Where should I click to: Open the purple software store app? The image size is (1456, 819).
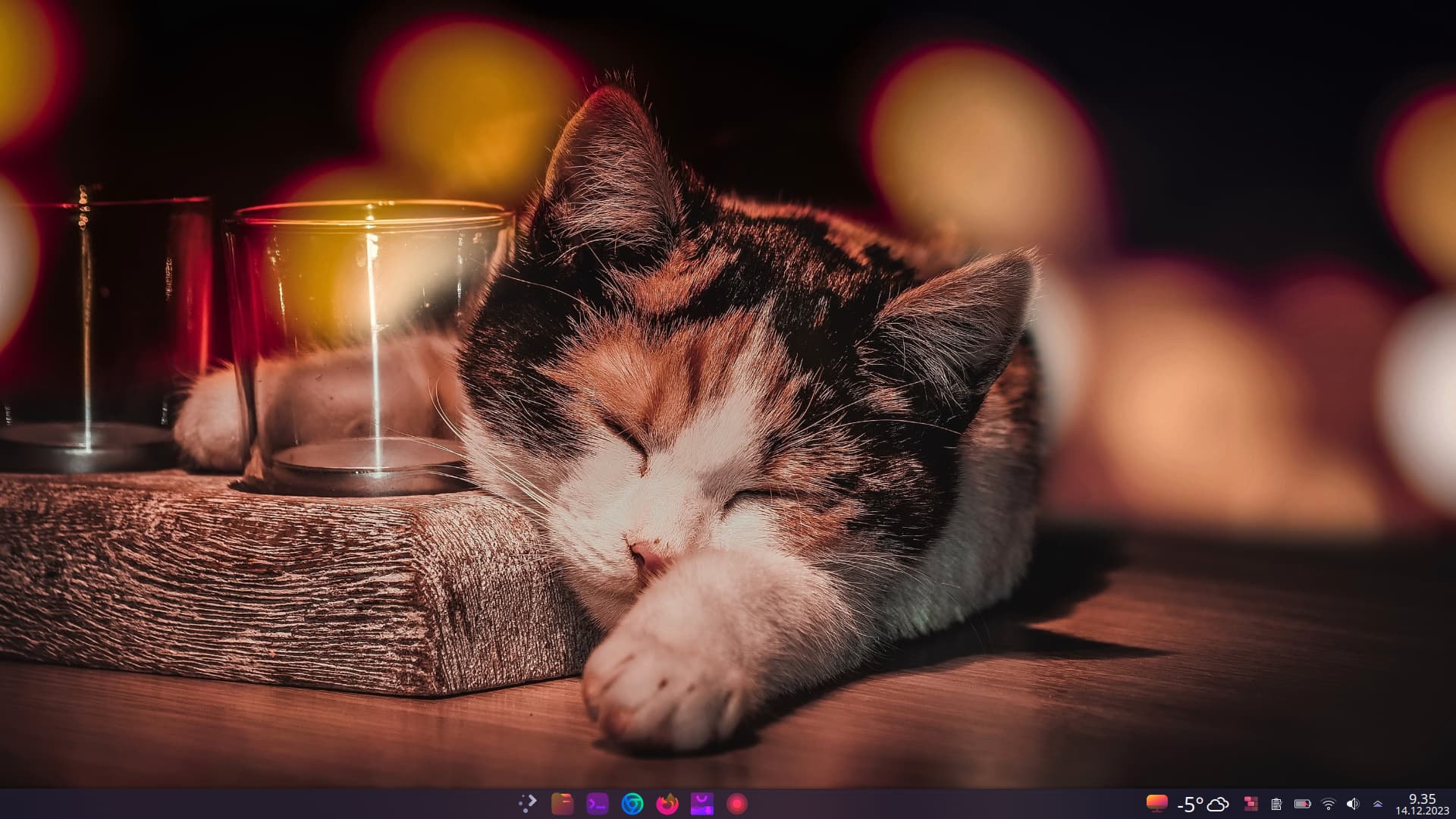[x=702, y=804]
